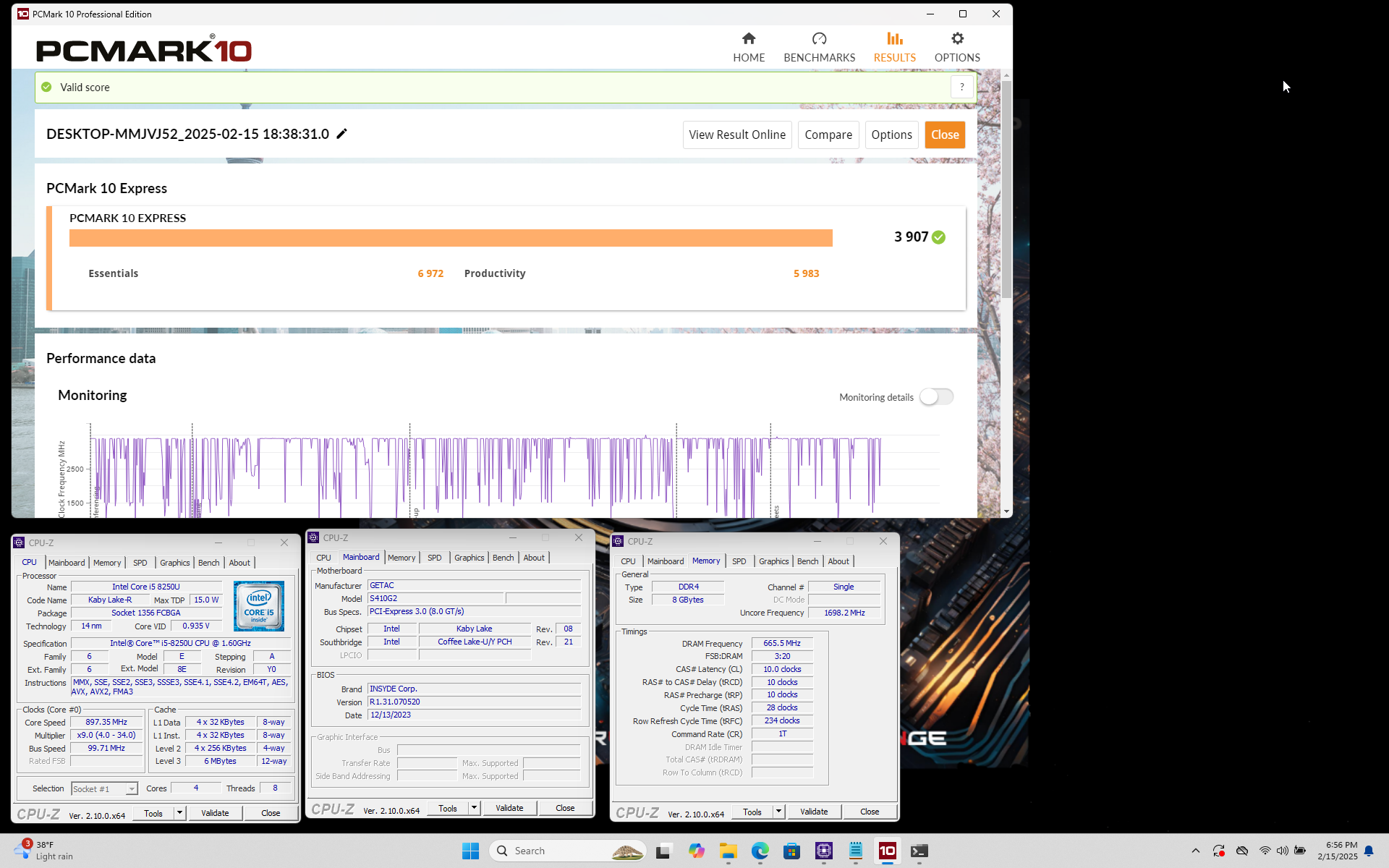Expand Tools dropdown arrow in Memory window
Screen dimensions: 1389x868
778,812
